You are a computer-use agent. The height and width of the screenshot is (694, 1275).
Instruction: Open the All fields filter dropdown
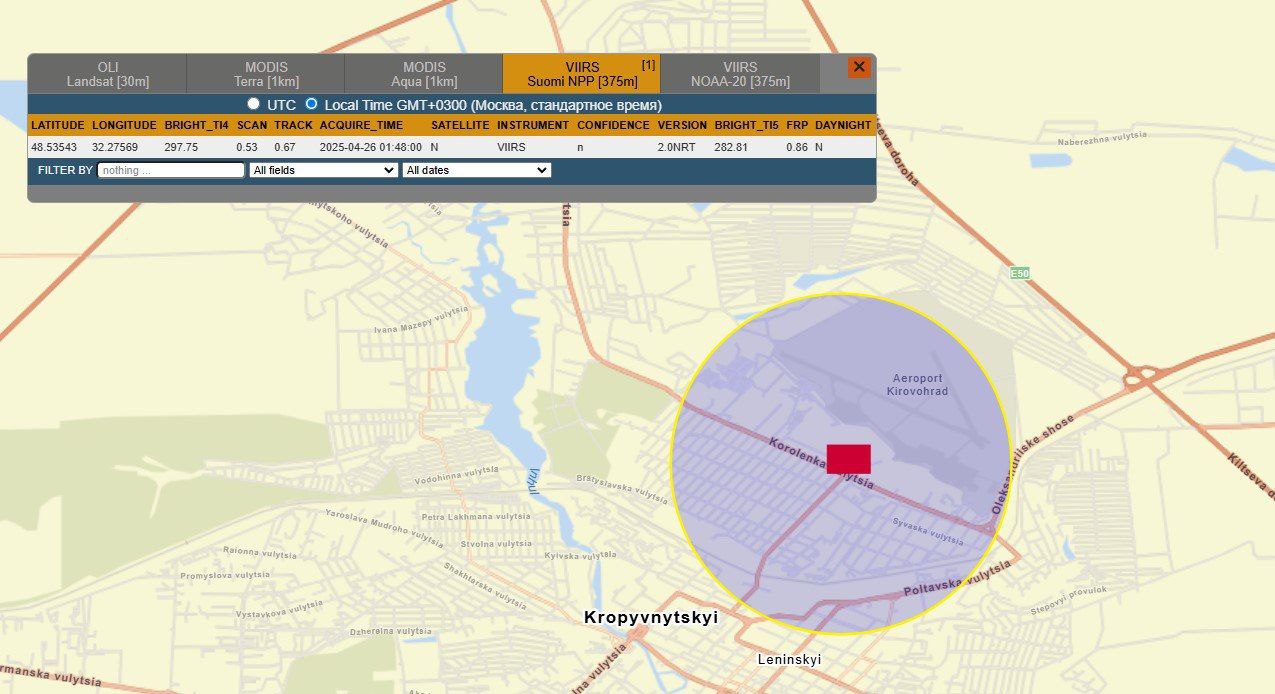pyautogui.click(x=323, y=170)
